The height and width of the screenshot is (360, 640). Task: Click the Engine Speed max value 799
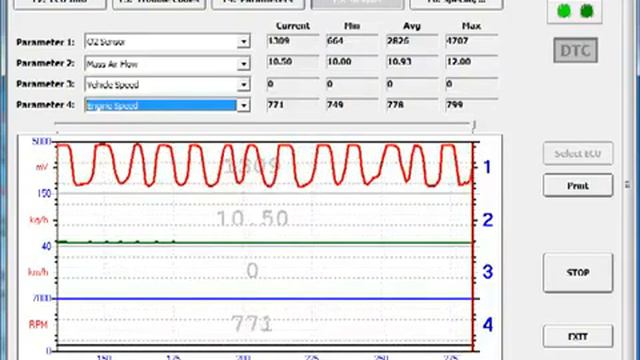(x=471, y=105)
